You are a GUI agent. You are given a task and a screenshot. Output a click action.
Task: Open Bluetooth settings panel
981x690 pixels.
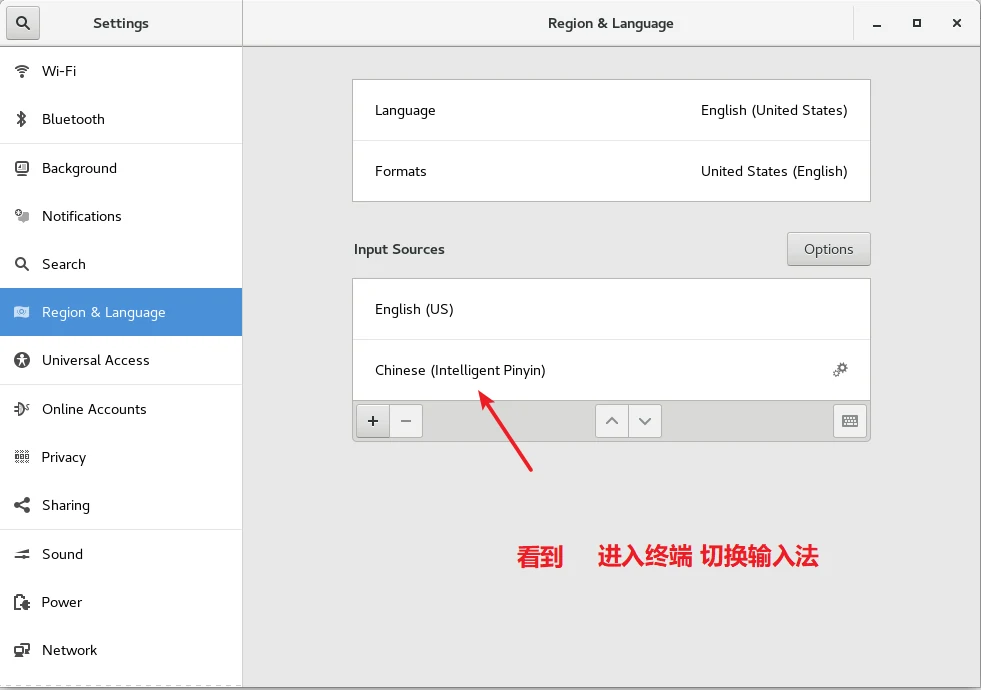coord(121,119)
